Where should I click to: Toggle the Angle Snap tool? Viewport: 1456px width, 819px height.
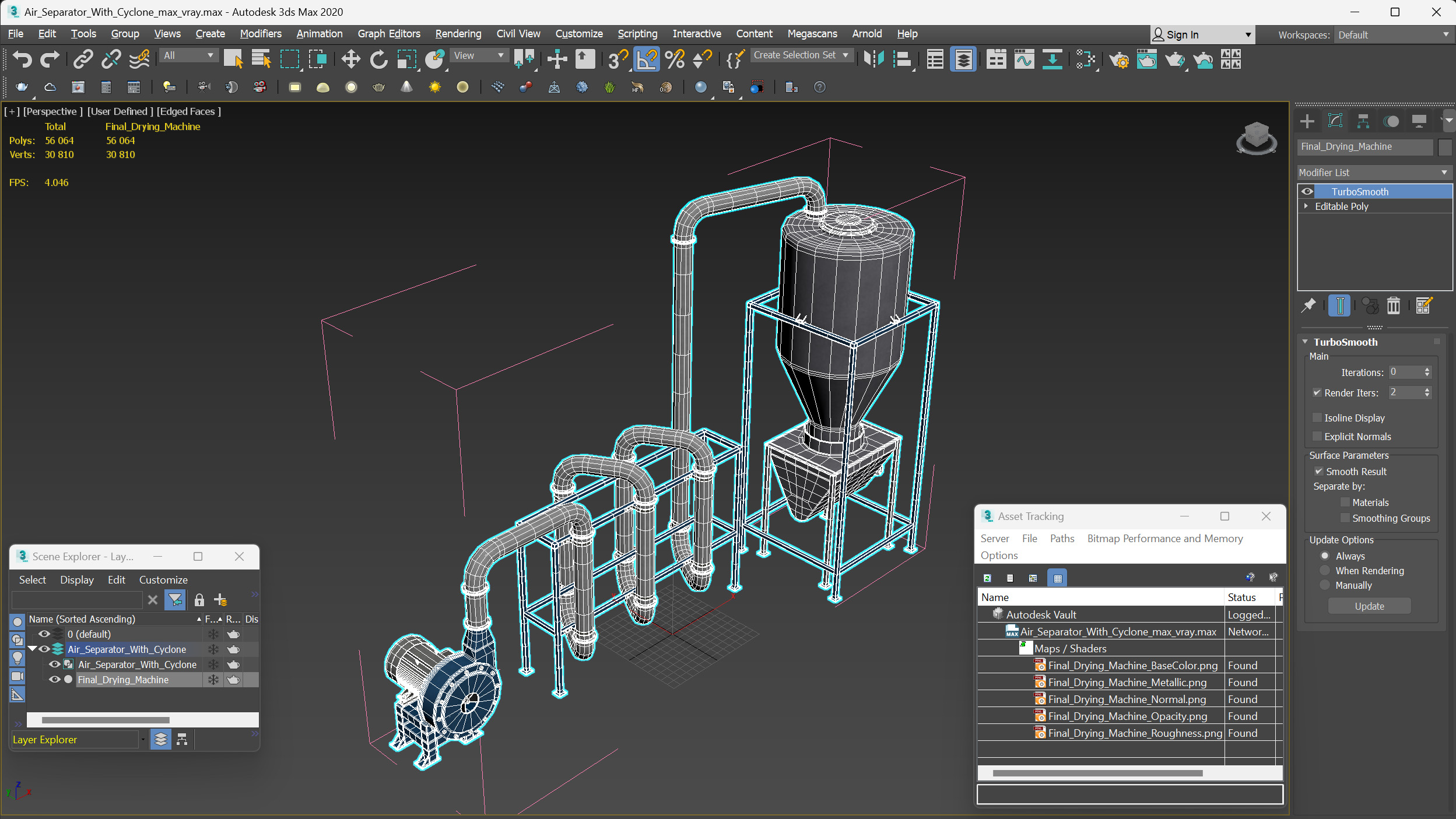click(x=647, y=59)
